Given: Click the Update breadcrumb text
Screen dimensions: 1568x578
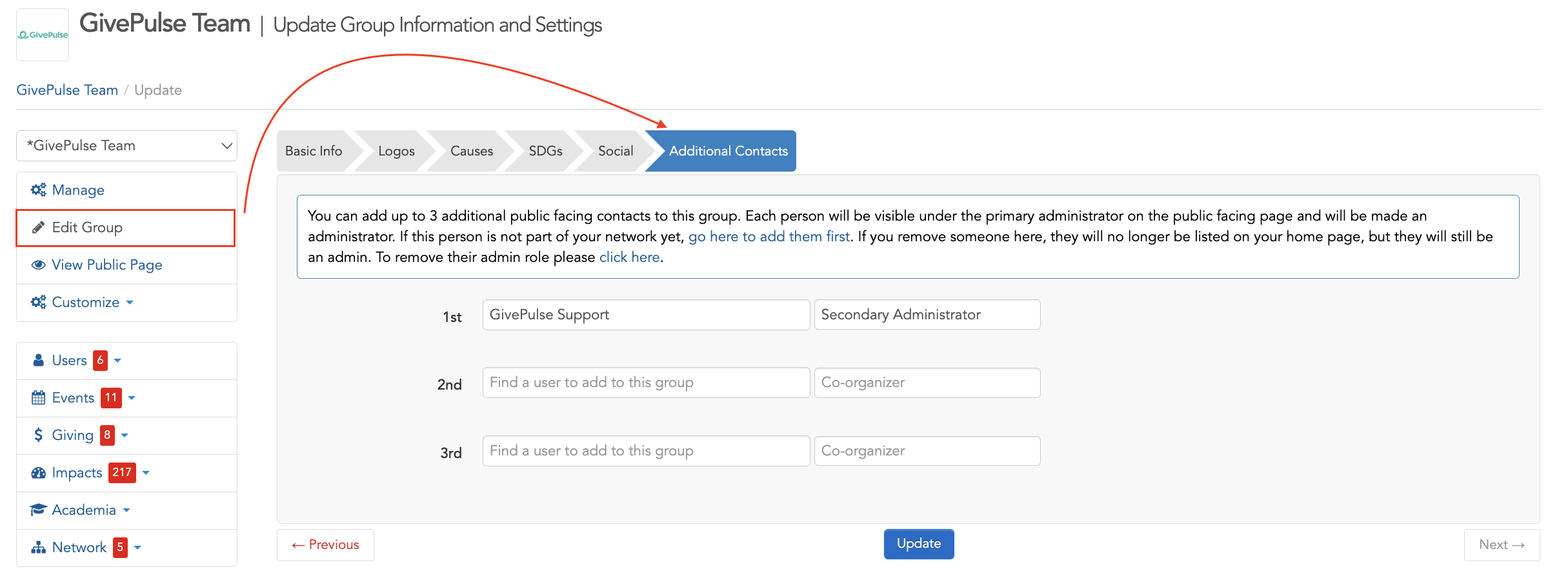Looking at the screenshot, I should 158,90.
